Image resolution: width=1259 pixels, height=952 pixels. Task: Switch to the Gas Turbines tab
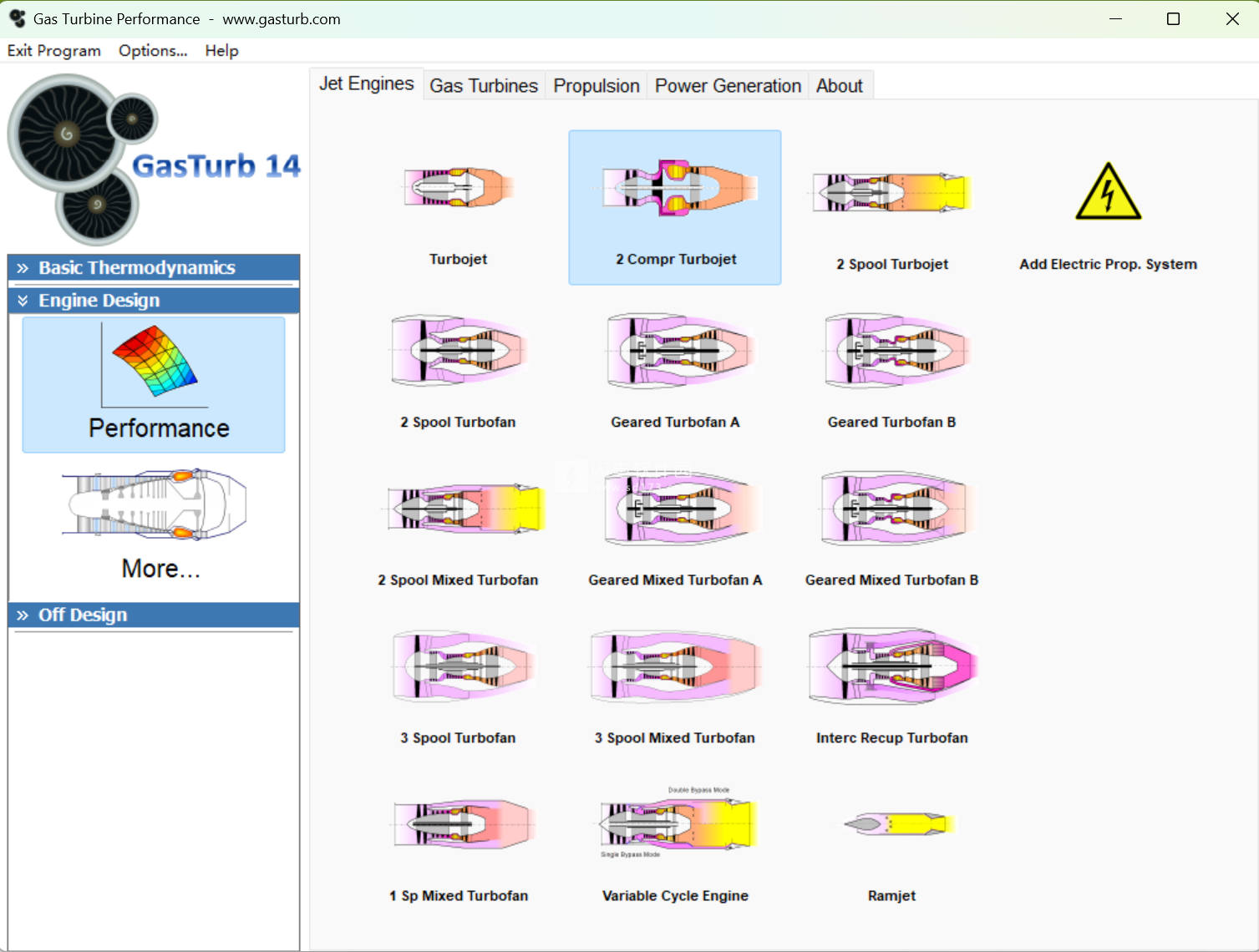pos(484,85)
